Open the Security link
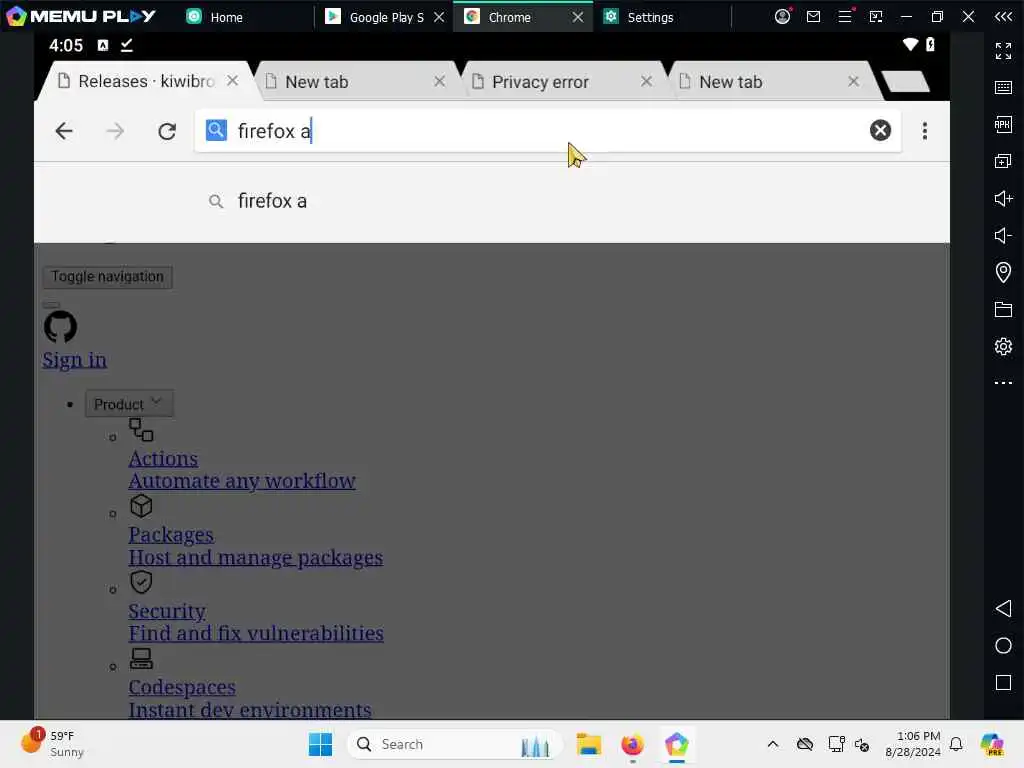Viewport: 1024px width, 768px height. (167, 611)
